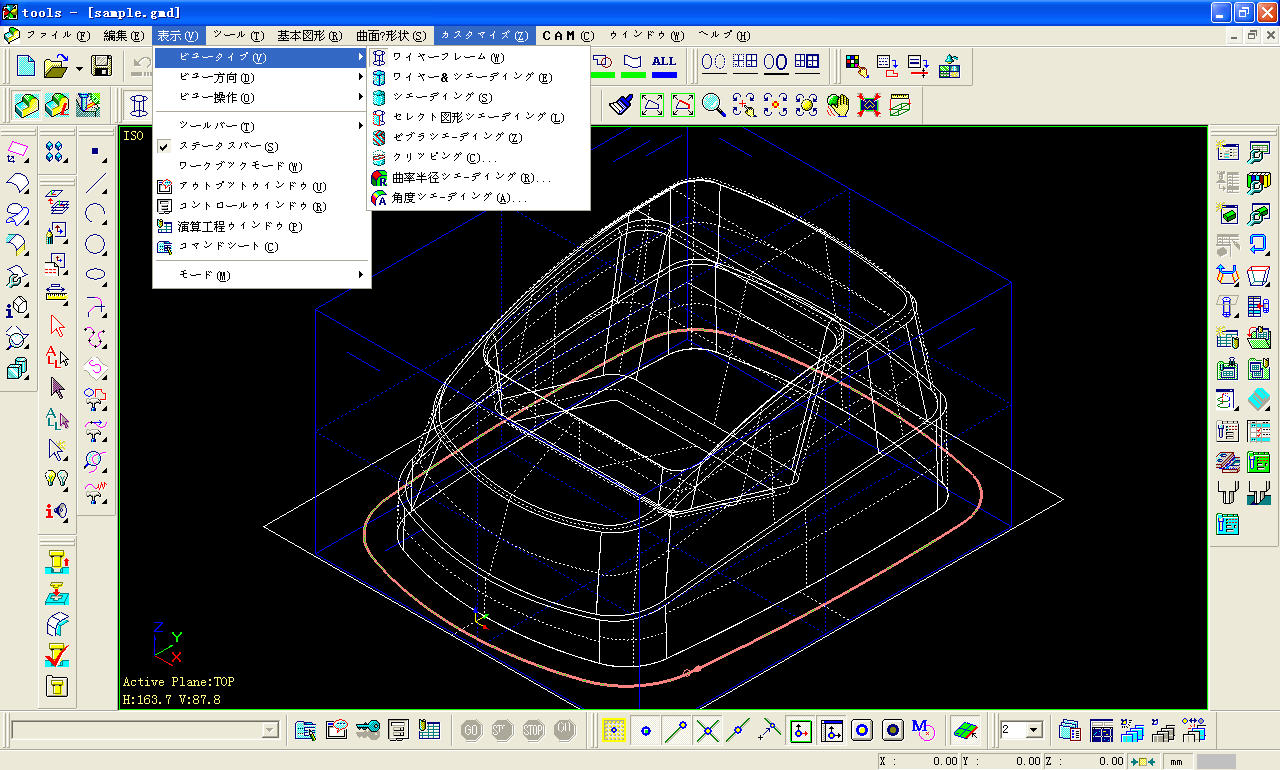Click the blue ALL layers button
1280x770 pixels.
click(x=664, y=64)
